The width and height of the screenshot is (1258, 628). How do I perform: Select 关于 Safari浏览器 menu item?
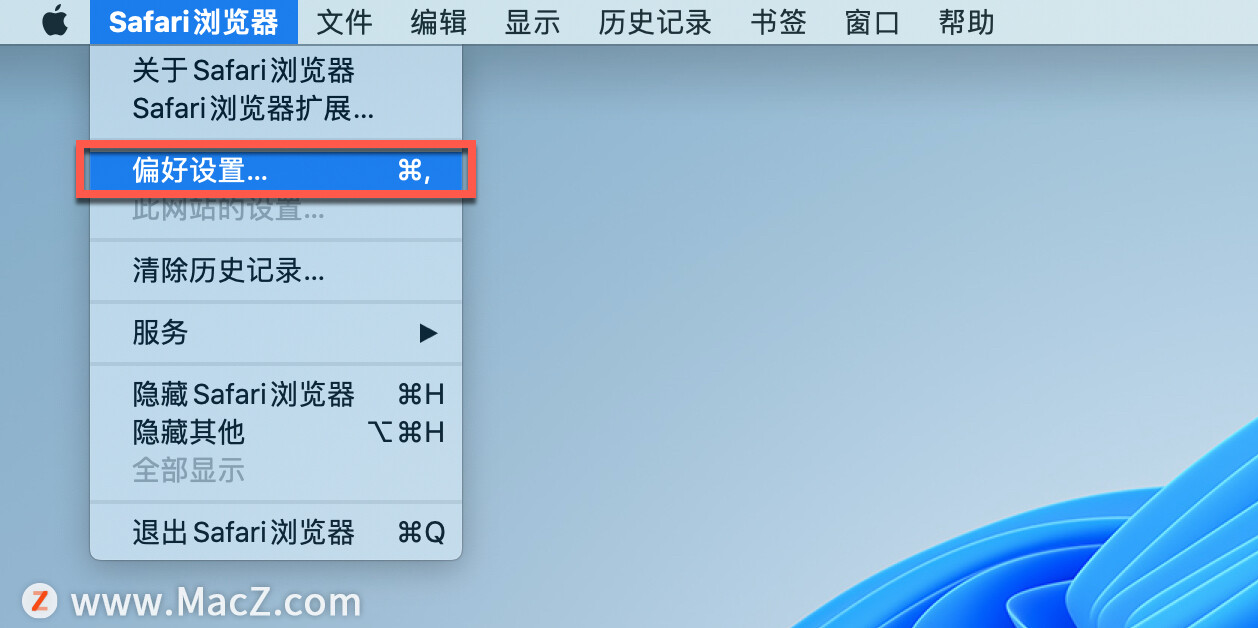[276, 70]
